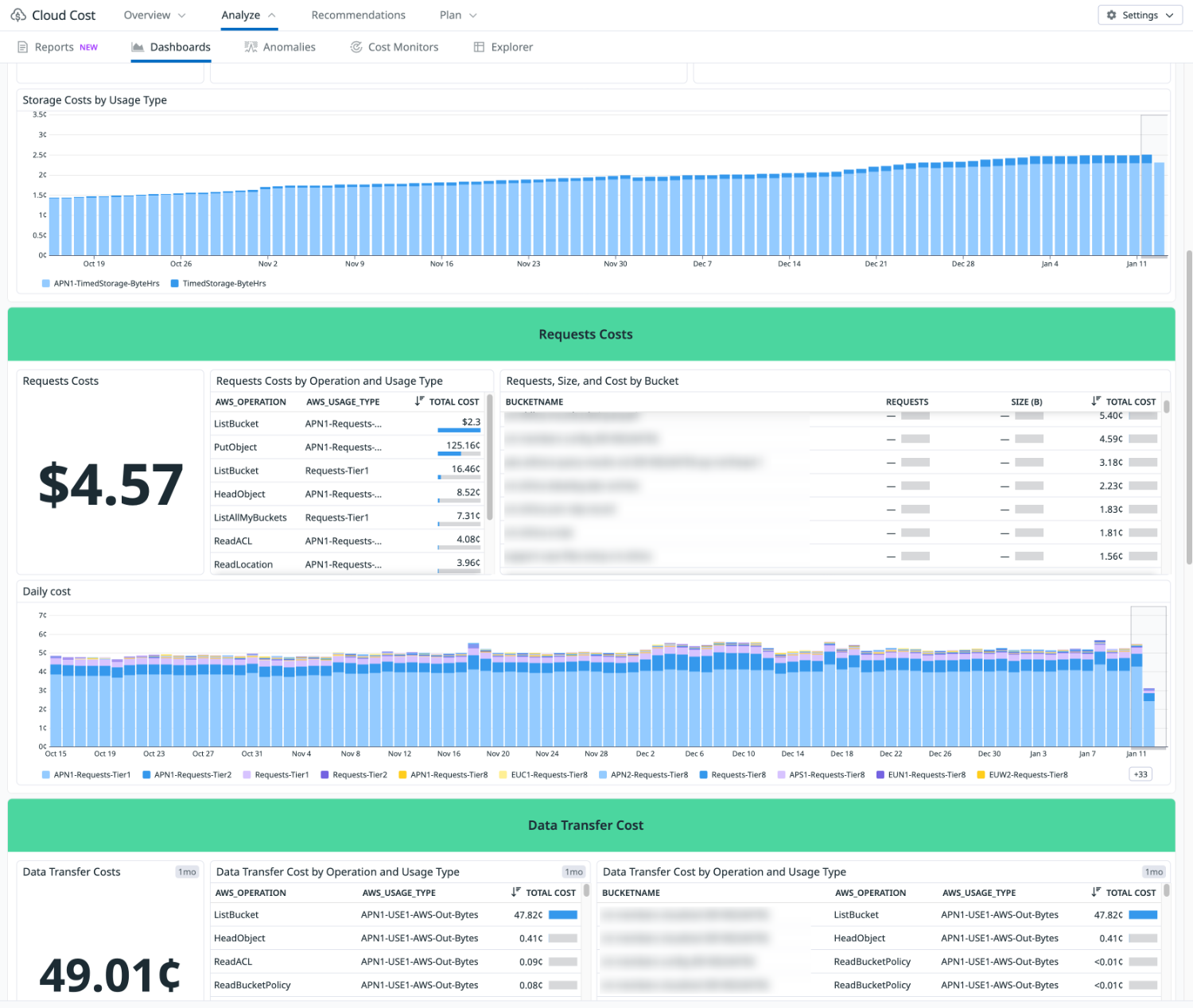Toggle APN1-Requests-Tier2 legend series
The image size is (1193, 1008).
tap(187, 775)
